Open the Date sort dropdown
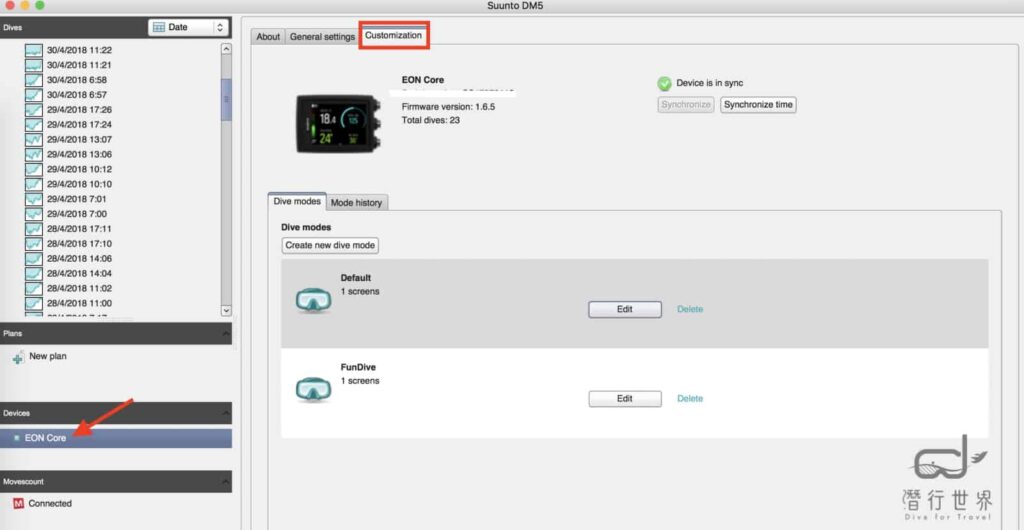Screen dimensions: 1024x530 click(188, 27)
